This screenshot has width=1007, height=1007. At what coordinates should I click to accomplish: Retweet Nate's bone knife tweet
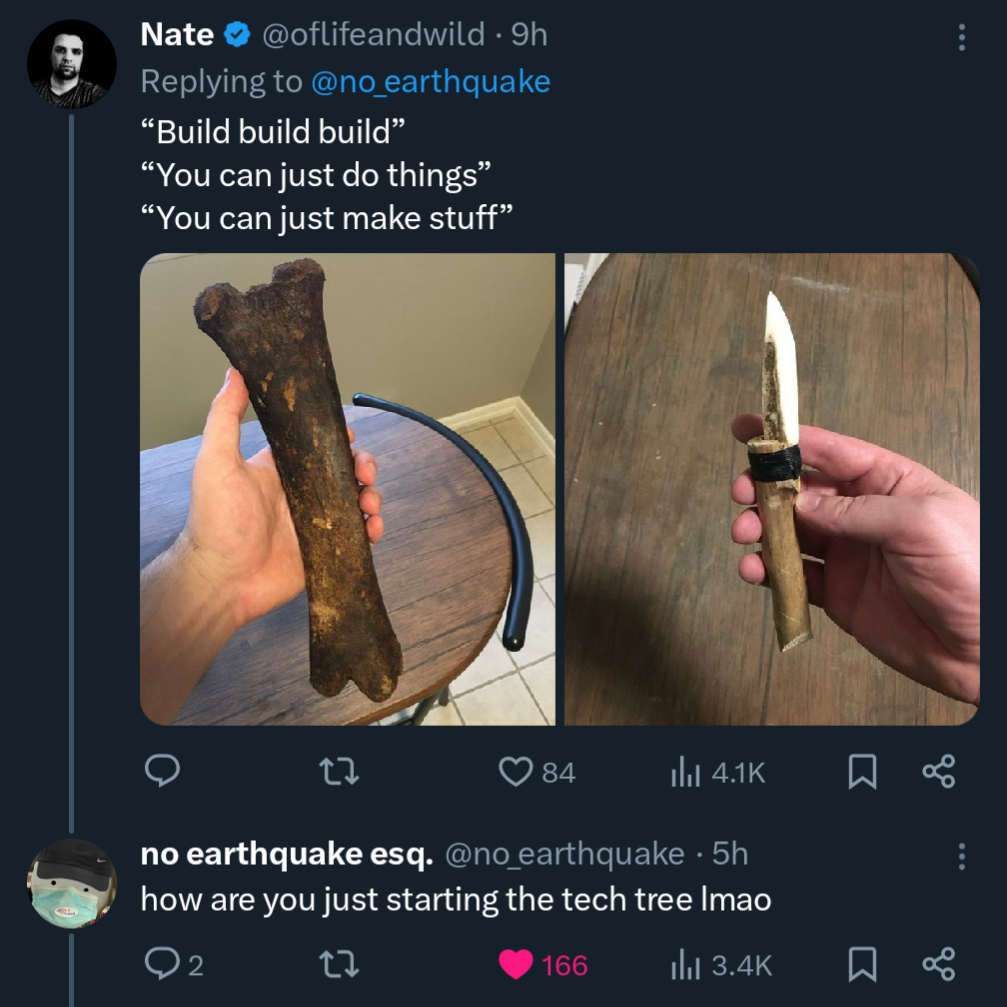[340, 772]
